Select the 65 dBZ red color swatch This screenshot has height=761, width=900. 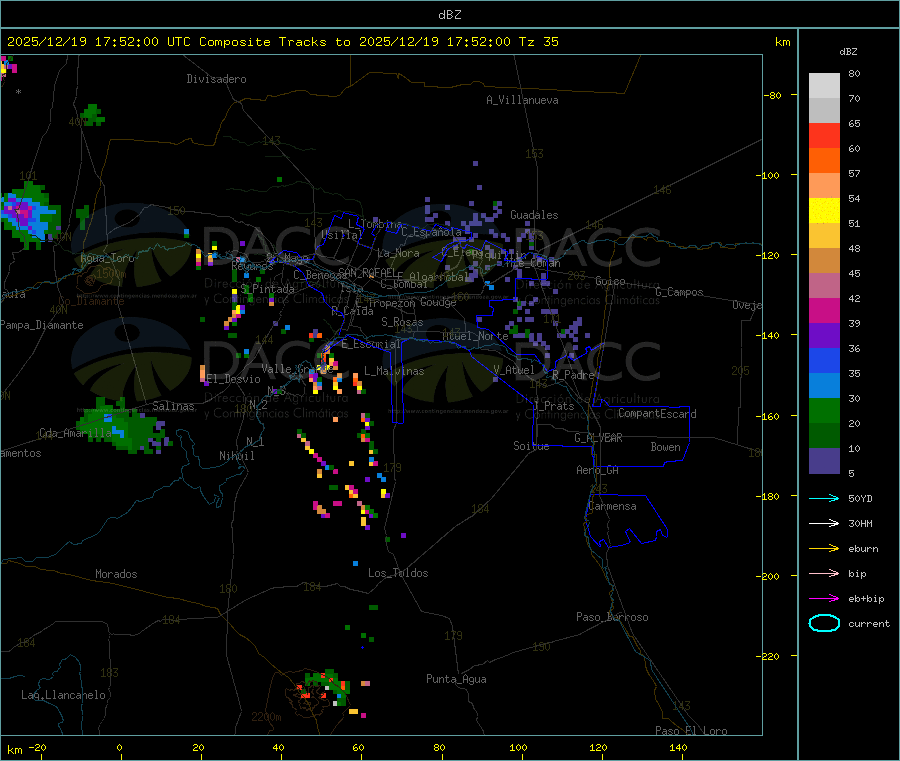point(824,135)
